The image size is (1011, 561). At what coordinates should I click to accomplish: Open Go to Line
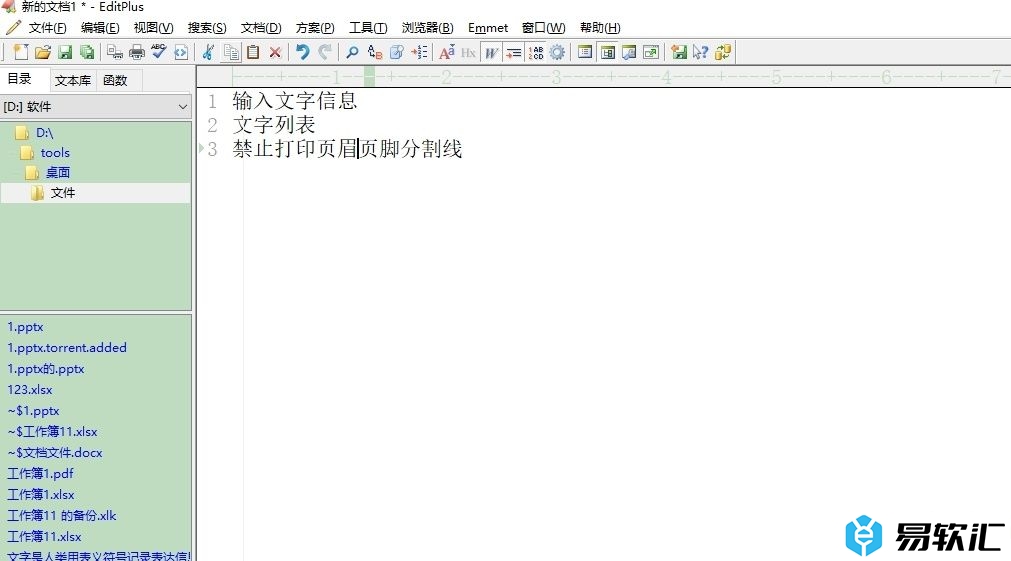tap(419, 52)
